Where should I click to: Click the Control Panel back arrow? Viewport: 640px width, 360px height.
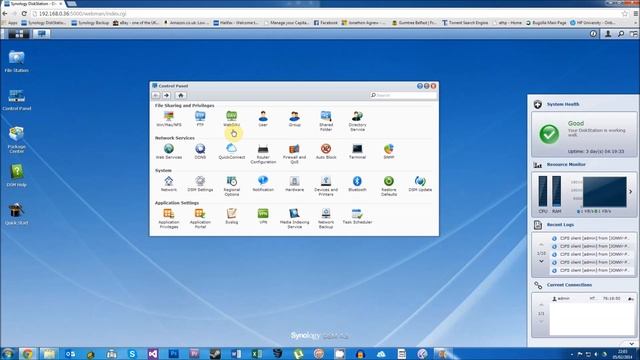tap(156, 95)
